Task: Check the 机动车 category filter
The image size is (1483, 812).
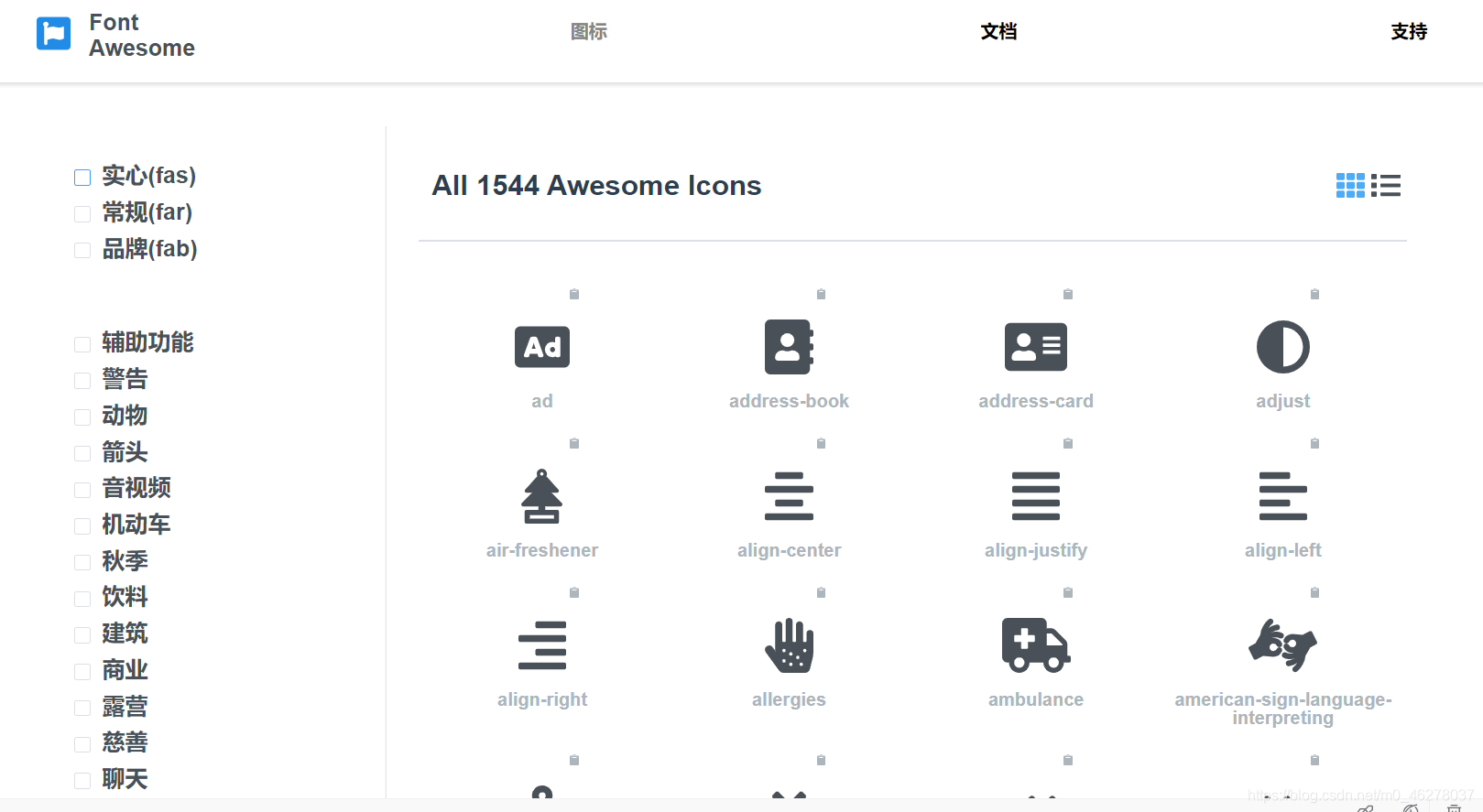Action: coord(82,526)
